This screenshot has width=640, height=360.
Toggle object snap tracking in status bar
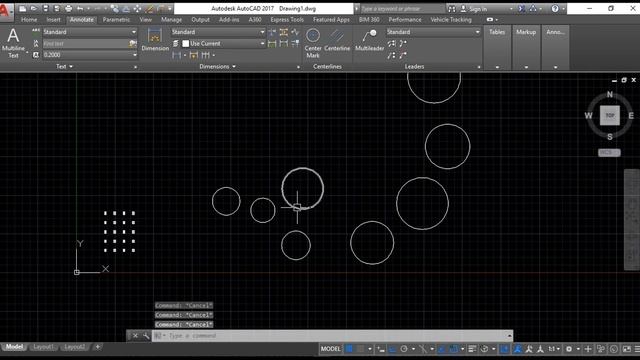click(x=442, y=349)
